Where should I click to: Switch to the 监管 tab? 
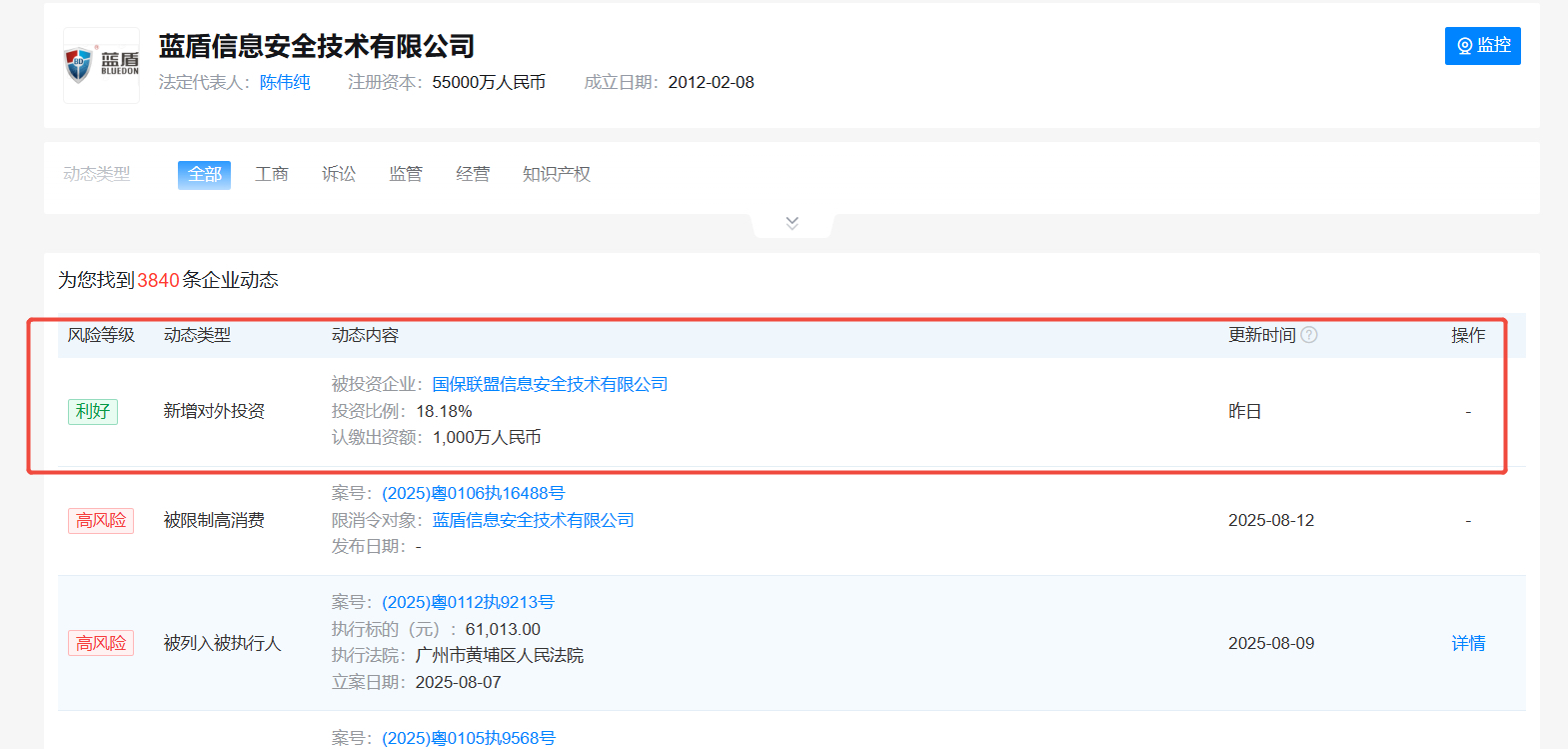tap(406, 174)
